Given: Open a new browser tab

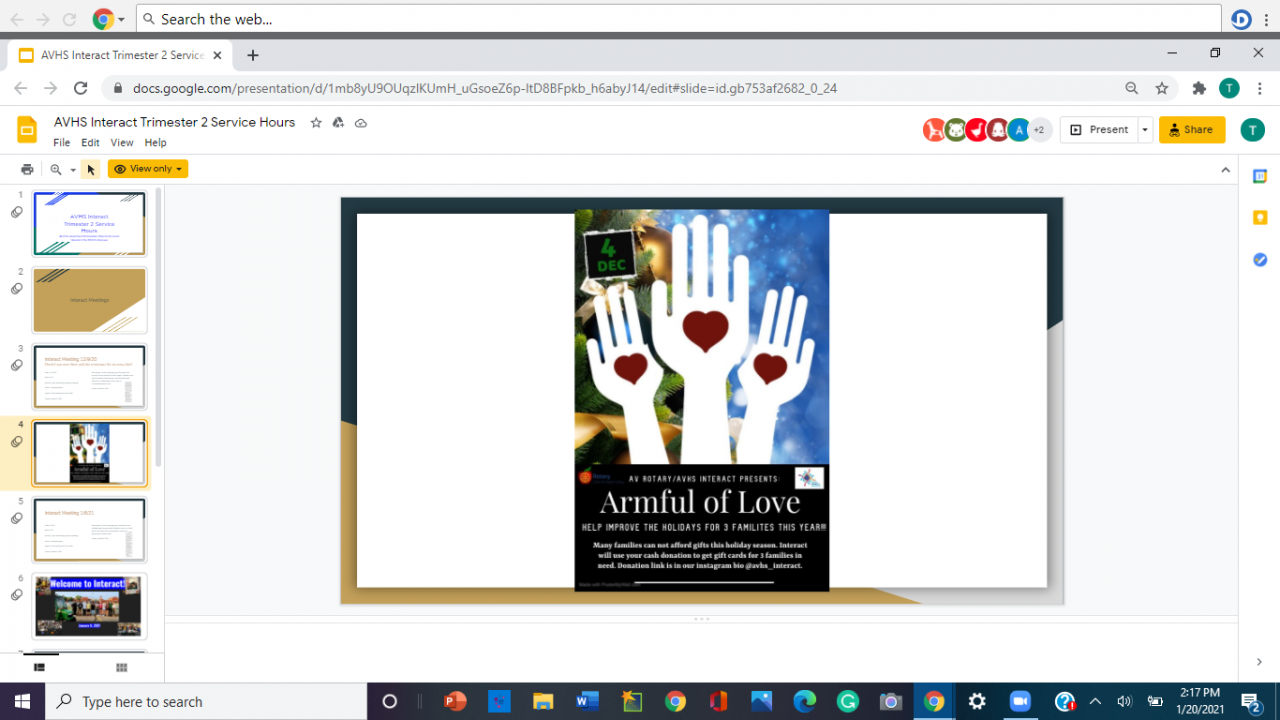Looking at the screenshot, I should coord(253,55).
